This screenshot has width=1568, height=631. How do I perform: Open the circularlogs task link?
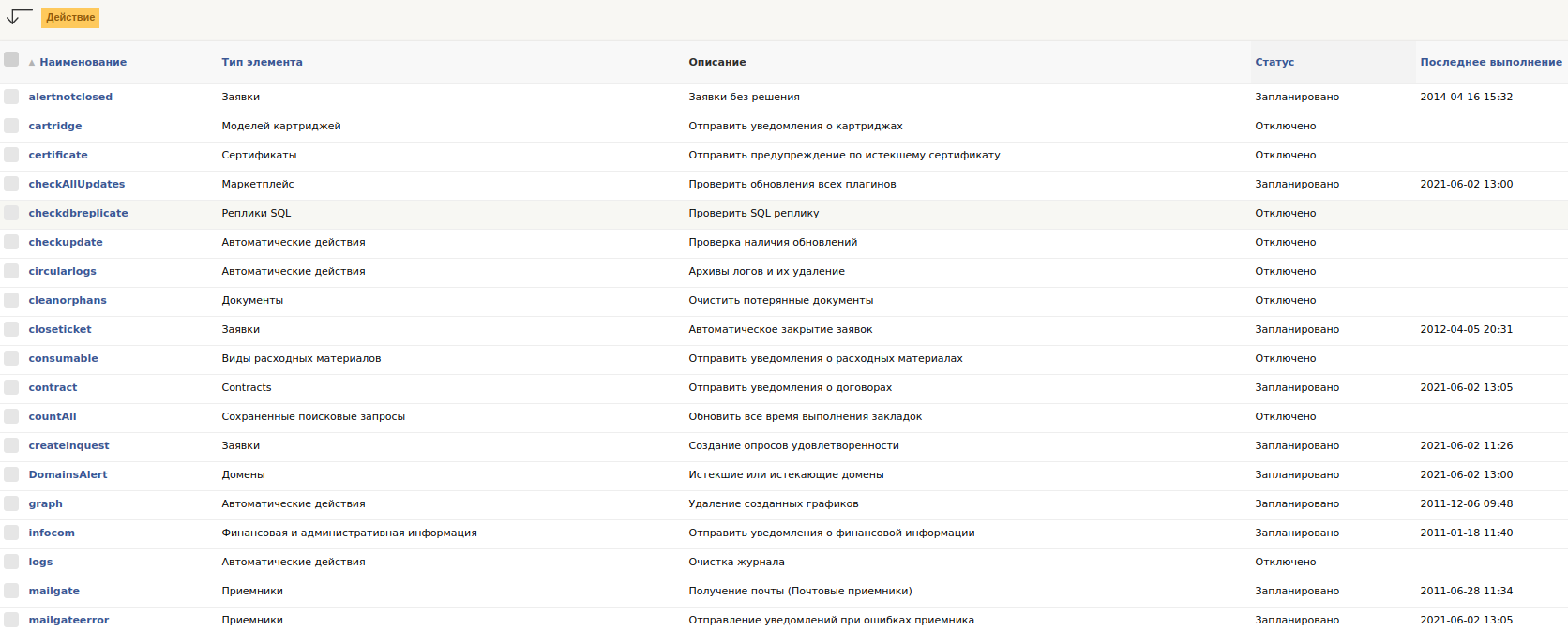(62, 271)
